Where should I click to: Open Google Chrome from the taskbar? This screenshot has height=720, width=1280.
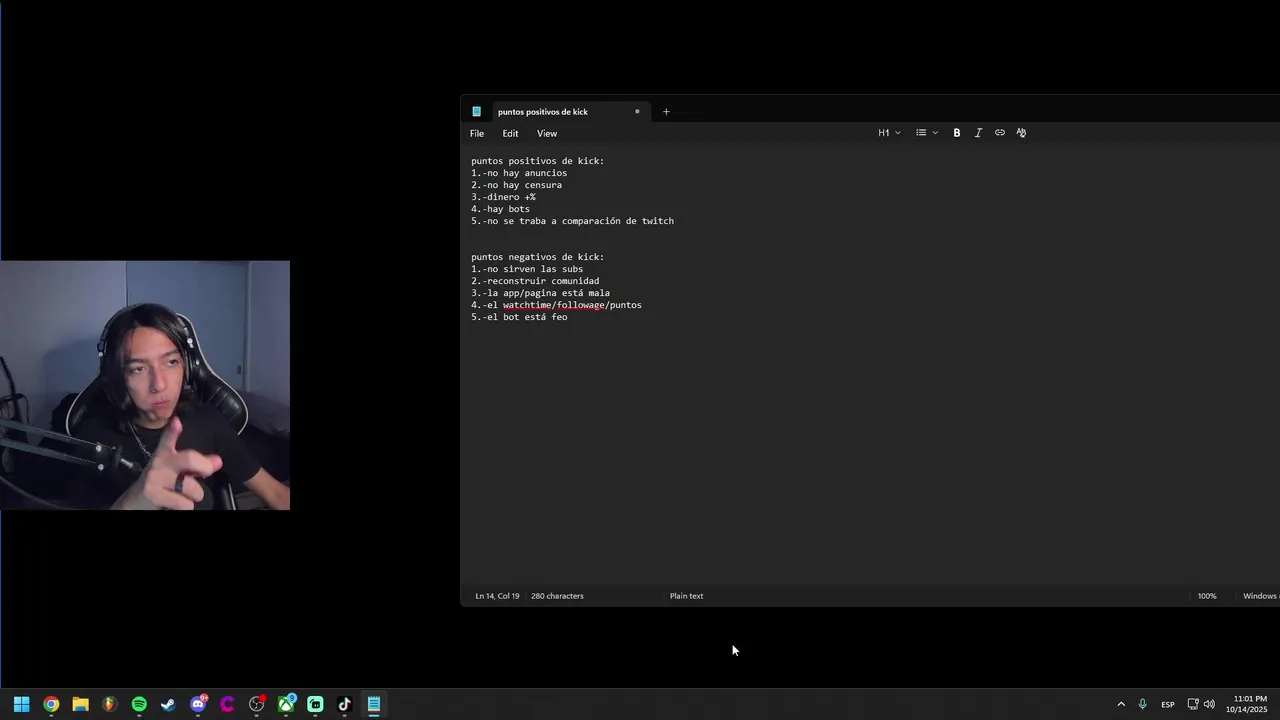click(51, 704)
